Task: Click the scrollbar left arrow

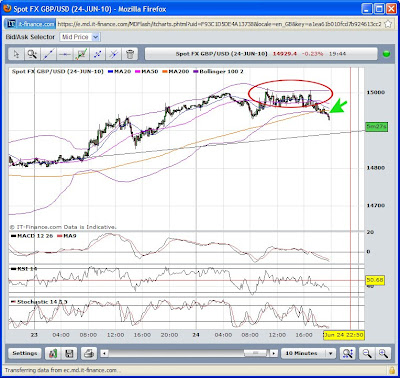Action: click(104, 353)
